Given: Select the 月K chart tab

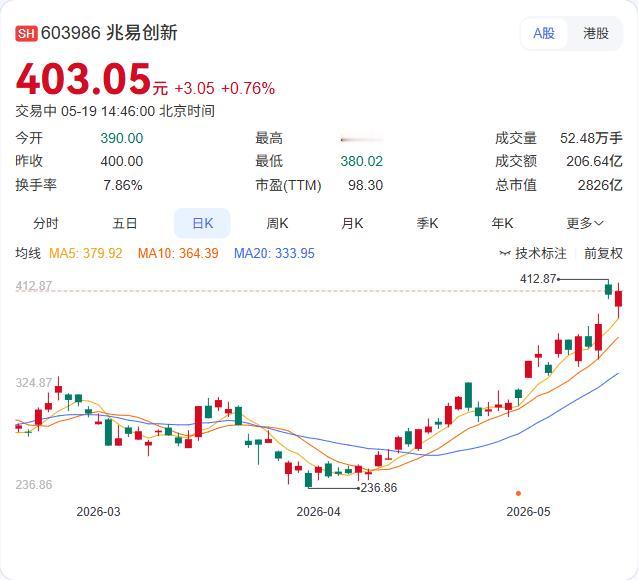Looking at the screenshot, I should point(352,223).
